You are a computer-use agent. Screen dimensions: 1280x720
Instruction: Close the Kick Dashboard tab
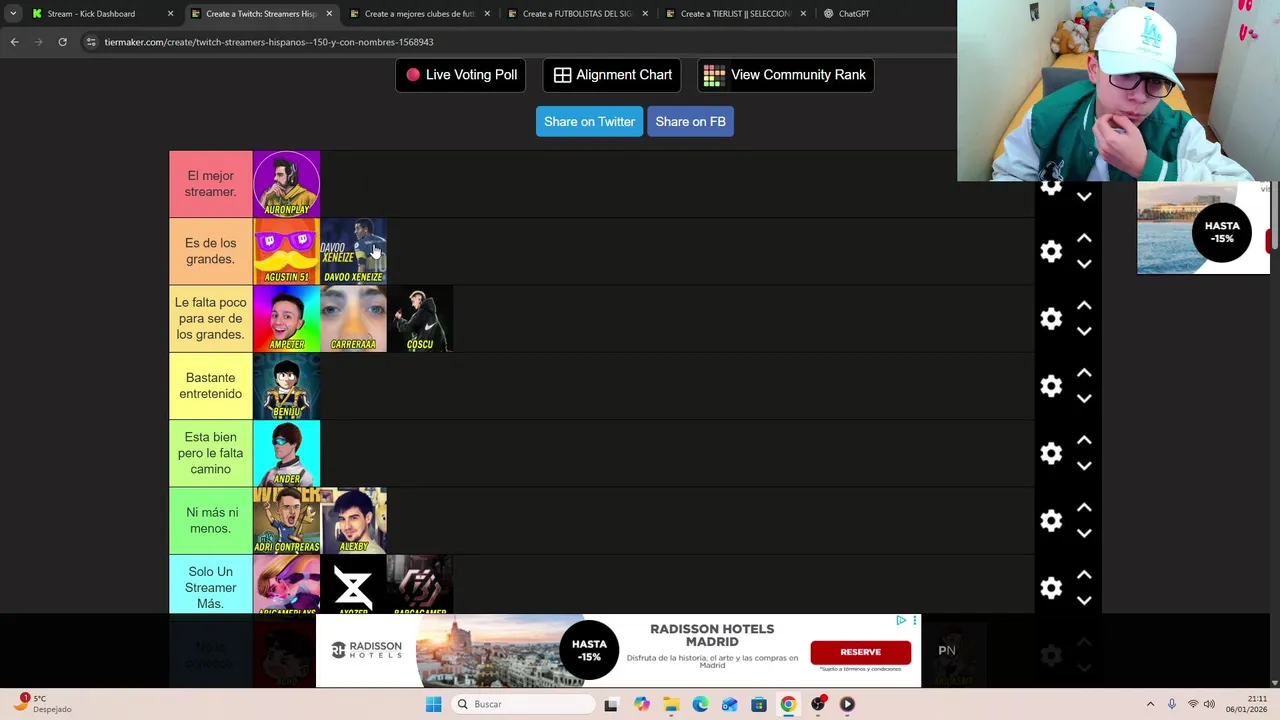coord(170,14)
